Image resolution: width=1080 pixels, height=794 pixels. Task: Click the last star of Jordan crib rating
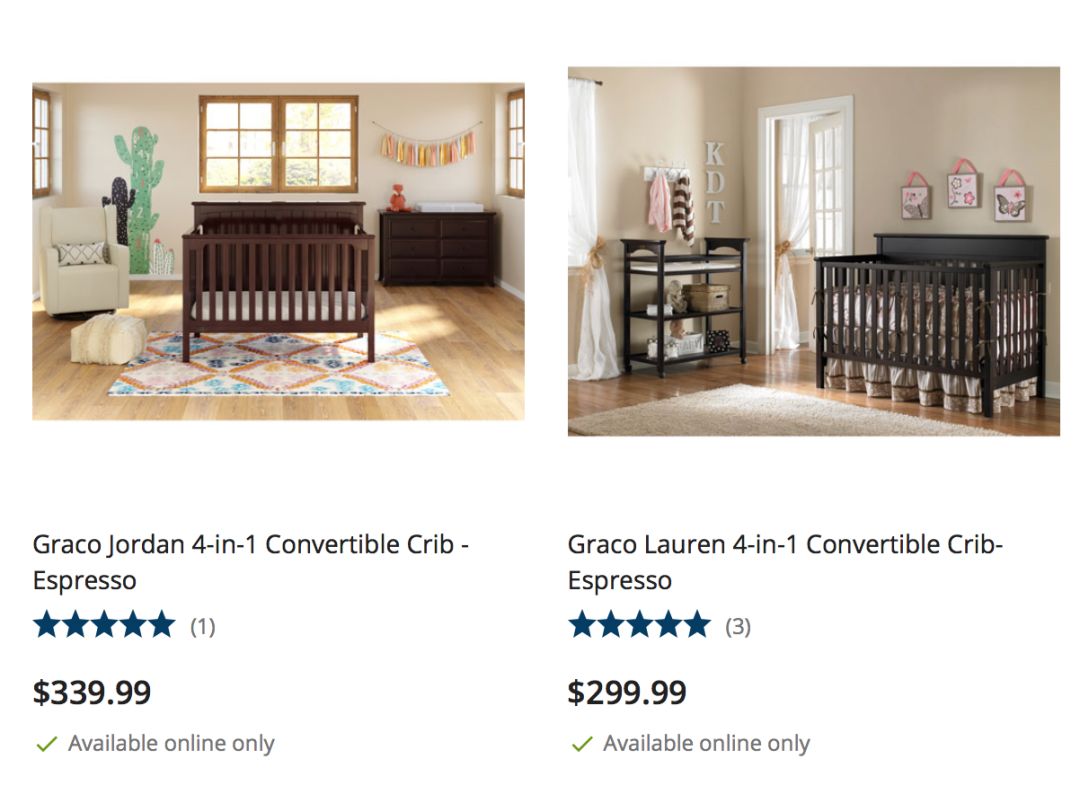click(161, 625)
